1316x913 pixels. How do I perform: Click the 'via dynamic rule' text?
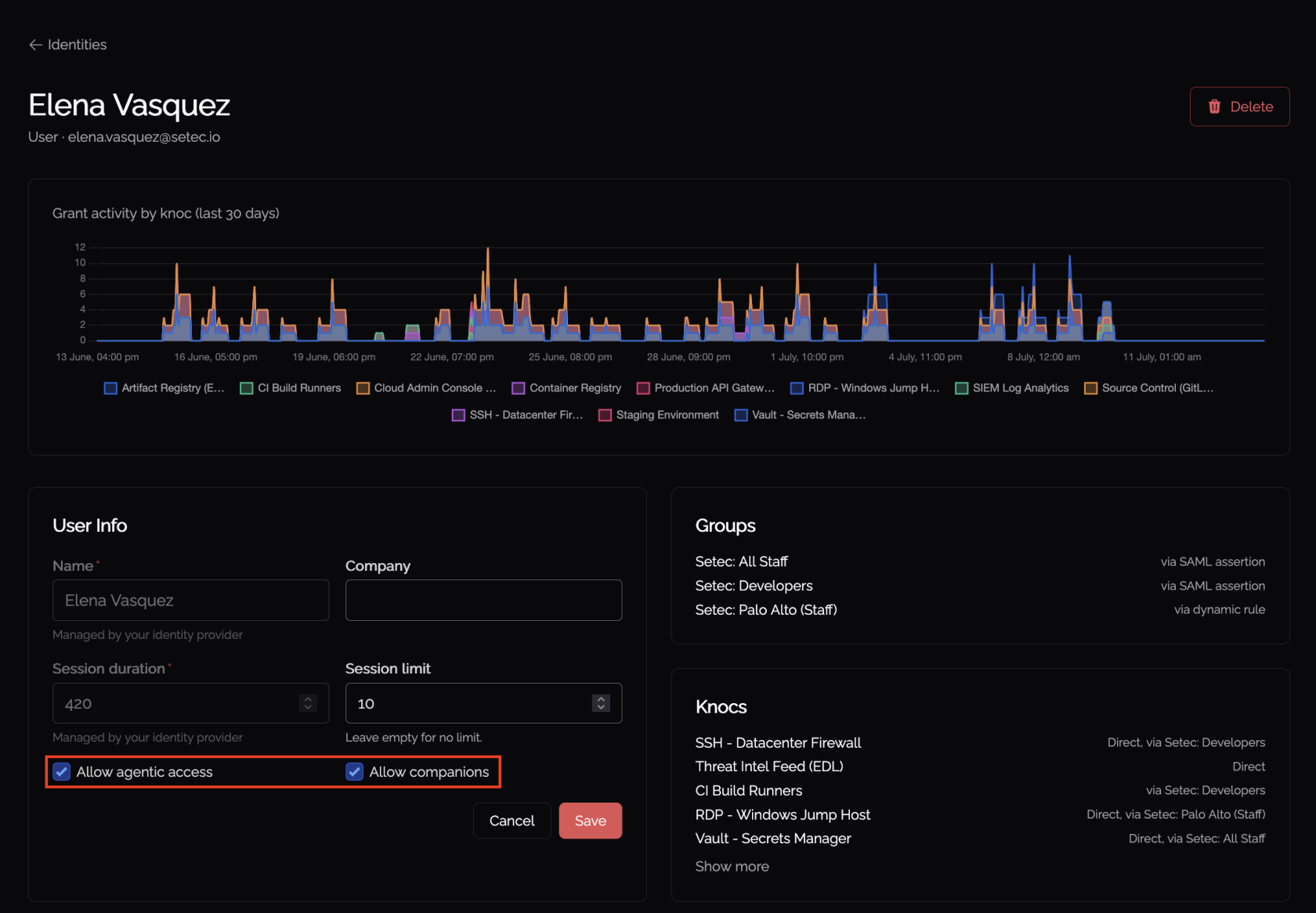click(x=1220, y=610)
